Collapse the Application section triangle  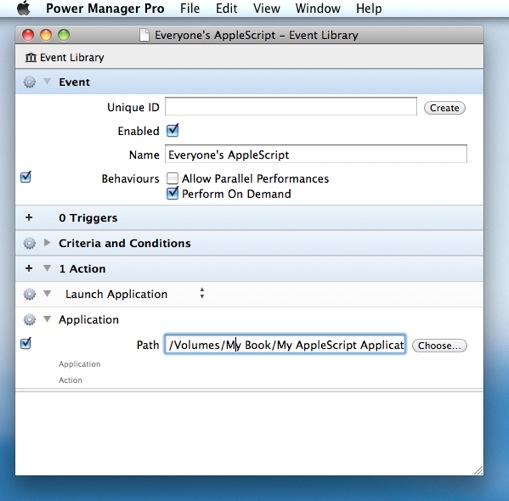click(x=47, y=319)
